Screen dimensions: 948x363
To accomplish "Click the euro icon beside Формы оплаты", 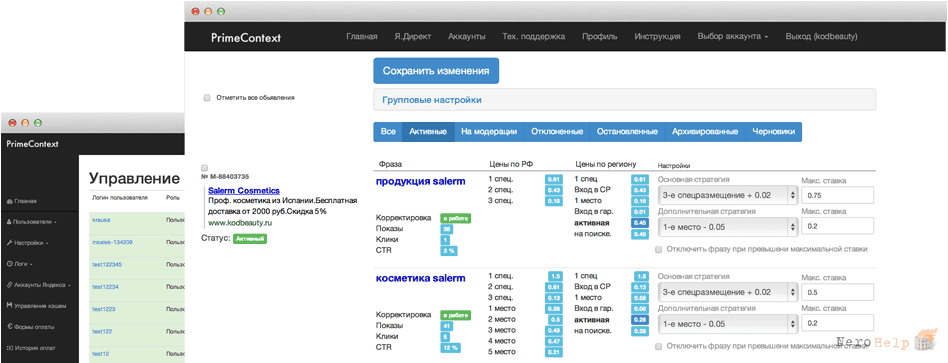I will click(x=9, y=327).
